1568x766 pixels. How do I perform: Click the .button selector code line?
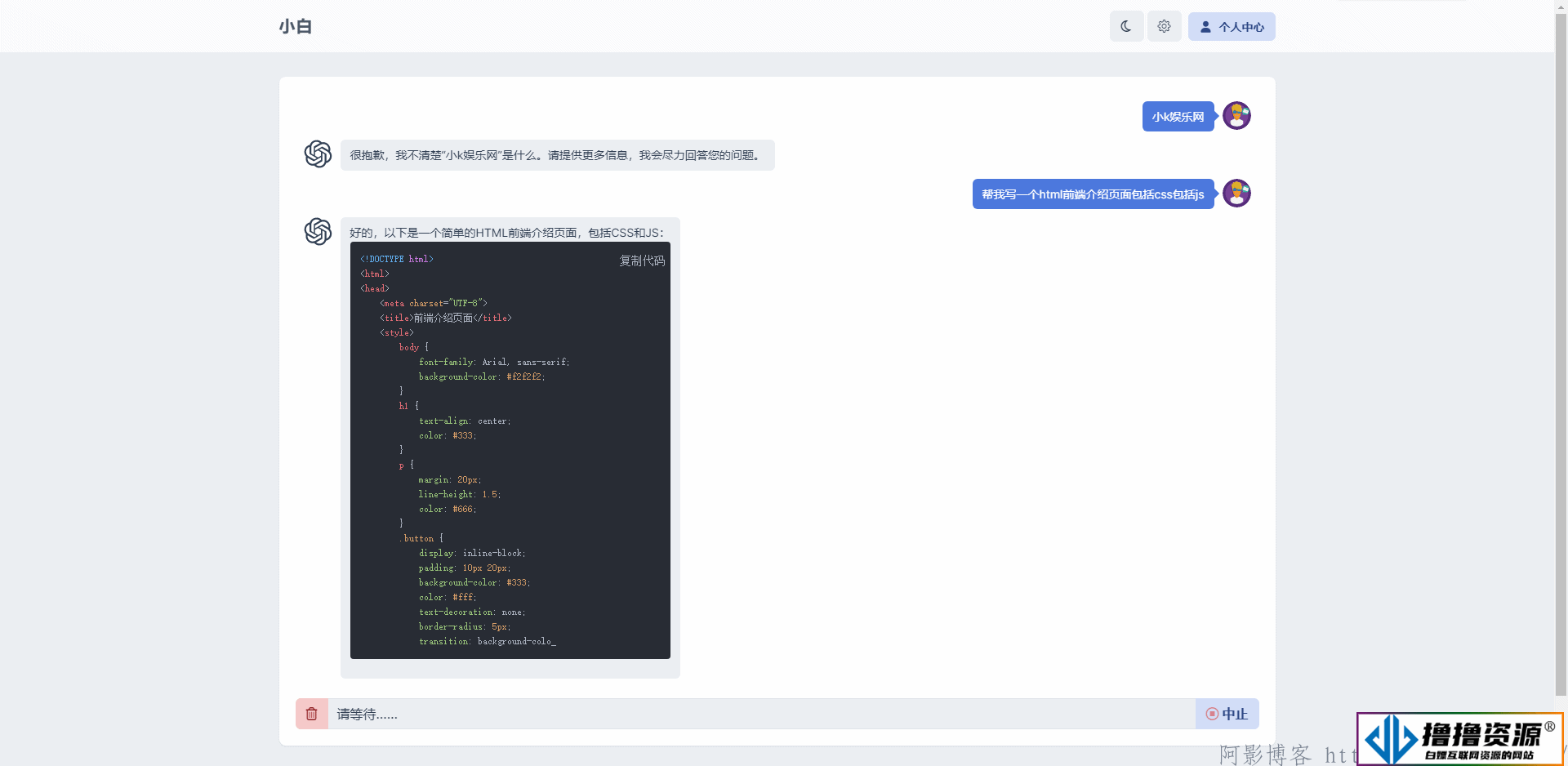click(x=421, y=538)
